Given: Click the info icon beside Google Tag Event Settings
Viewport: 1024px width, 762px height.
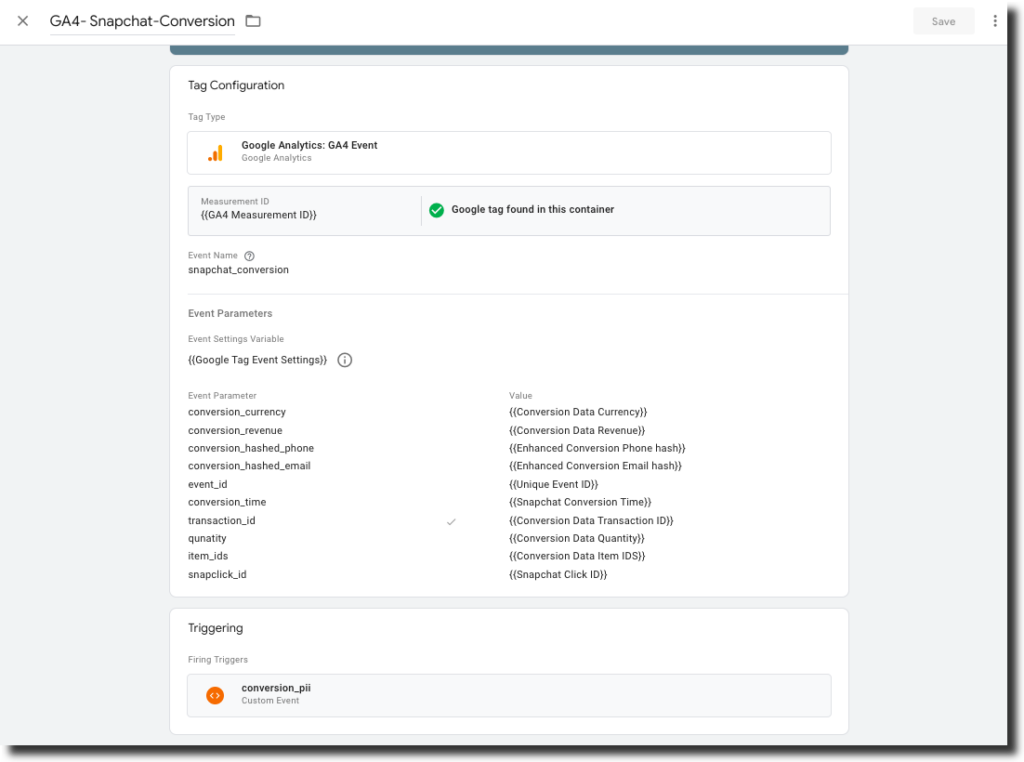Looking at the screenshot, I should 344,359.
